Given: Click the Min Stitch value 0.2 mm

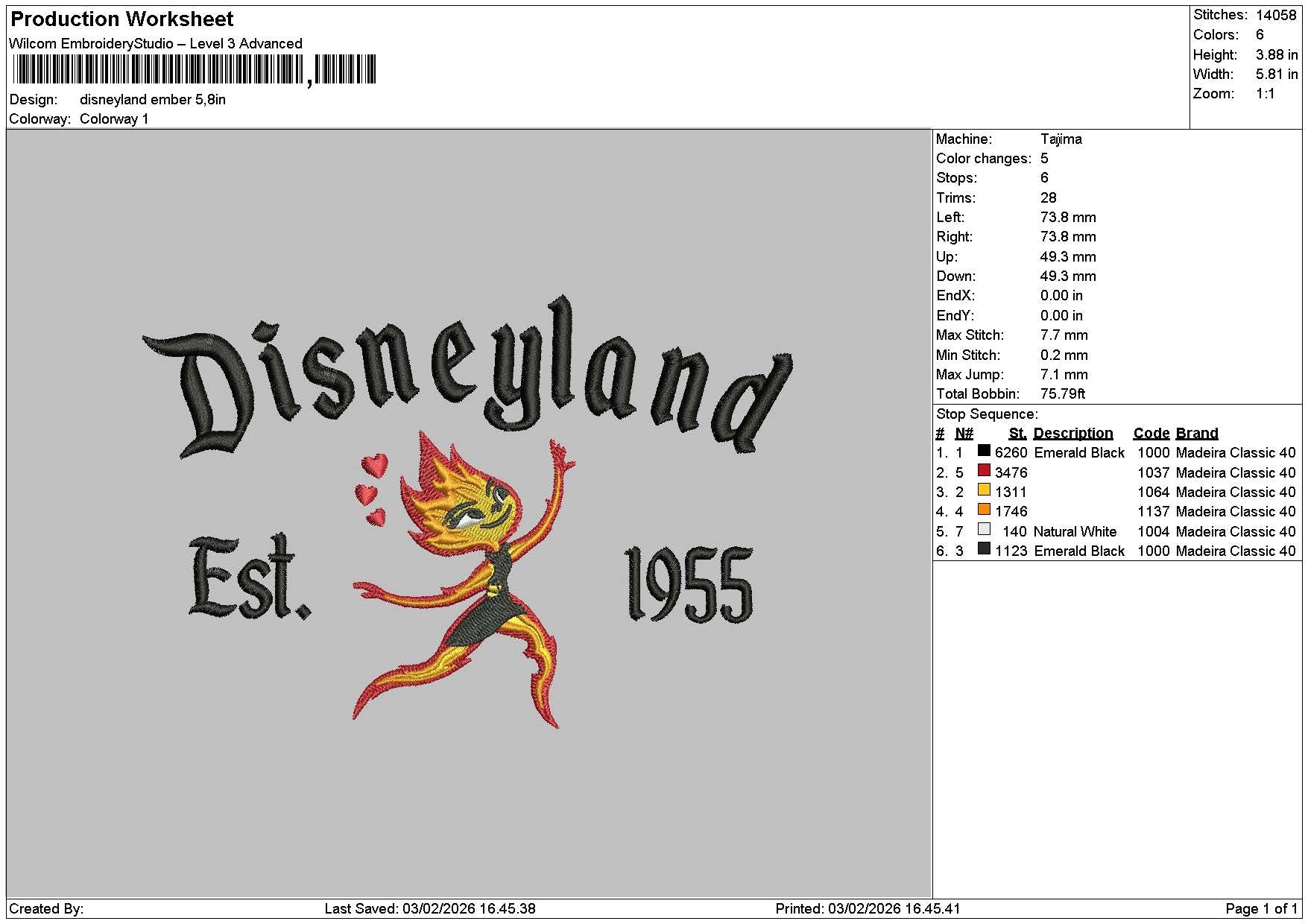Looking at the screenshot, I should click(1064, 355).
